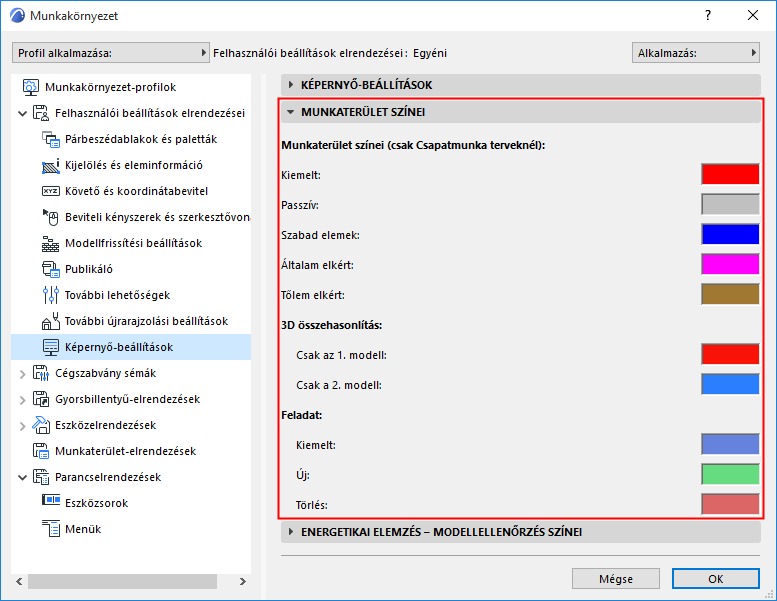Image resolution: width=777 pixels, height=601 pixels.
Task: Click the Cégszabvány sémák icon
Action: pyautogui.click(x=41, y=373)
